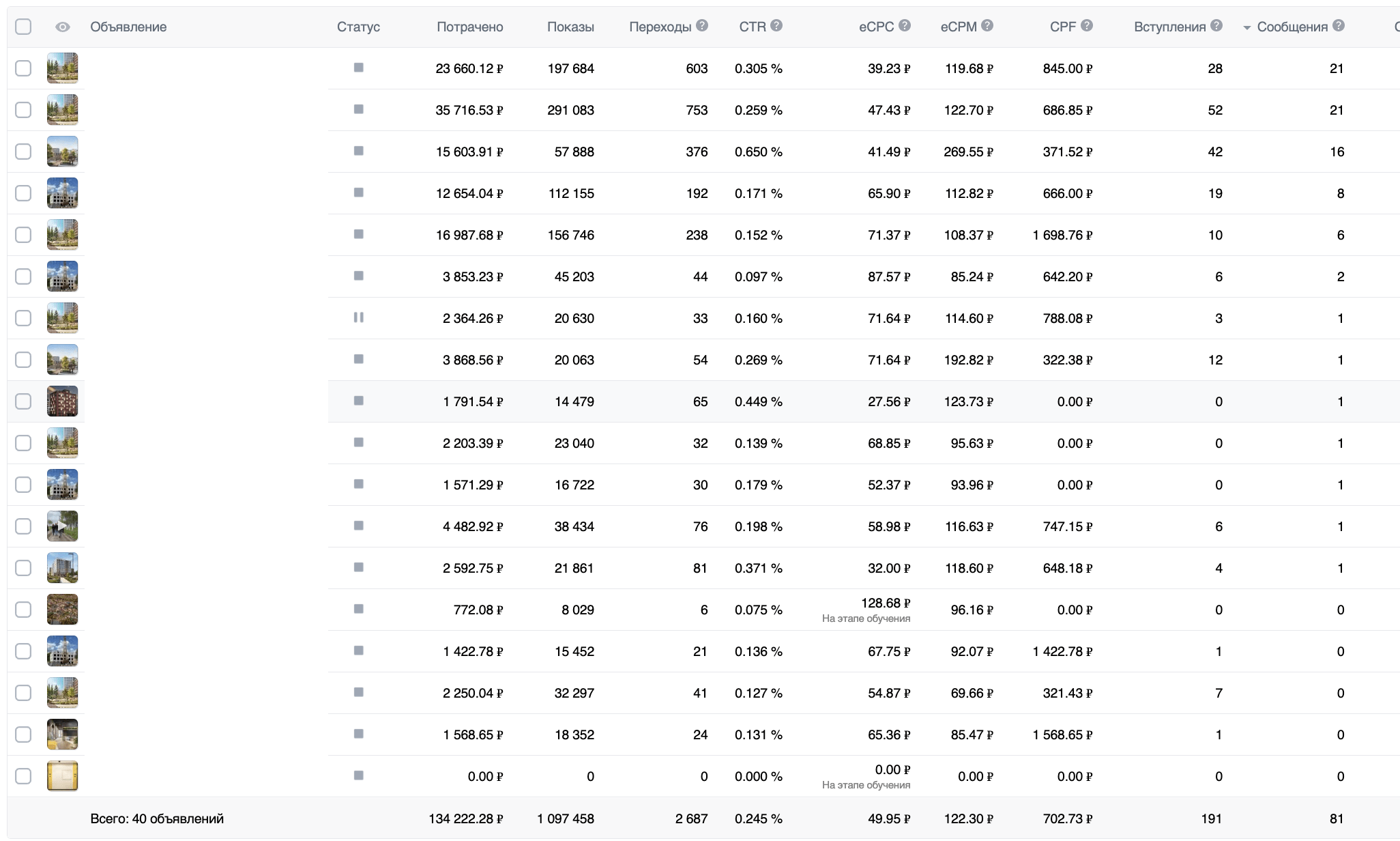
Task: Select checkbox of the zero-spend last ad
Action: (23, 776)
